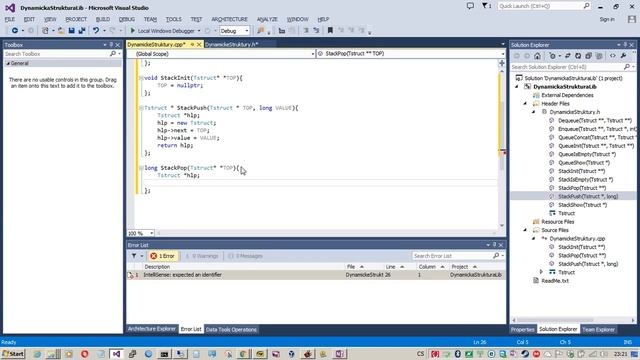Click the Toolbox search magnifier icon

pyautogui.click(x=113, y=53)
